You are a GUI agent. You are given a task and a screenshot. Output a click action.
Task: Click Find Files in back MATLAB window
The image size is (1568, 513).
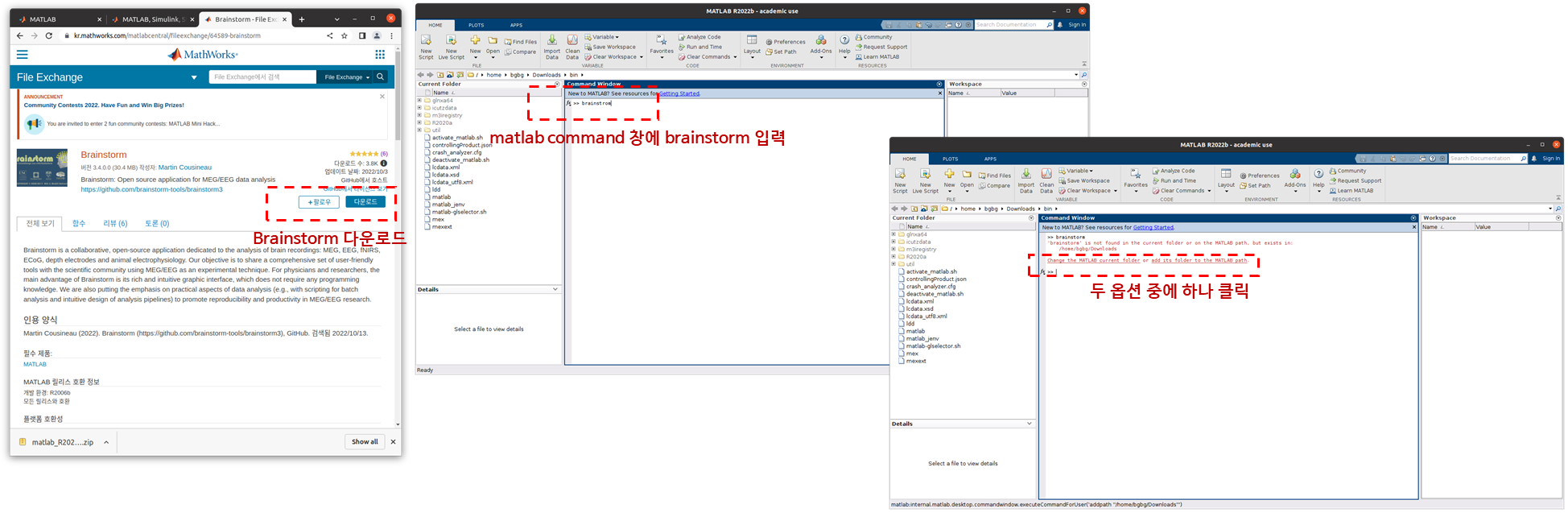click(520, 42)
